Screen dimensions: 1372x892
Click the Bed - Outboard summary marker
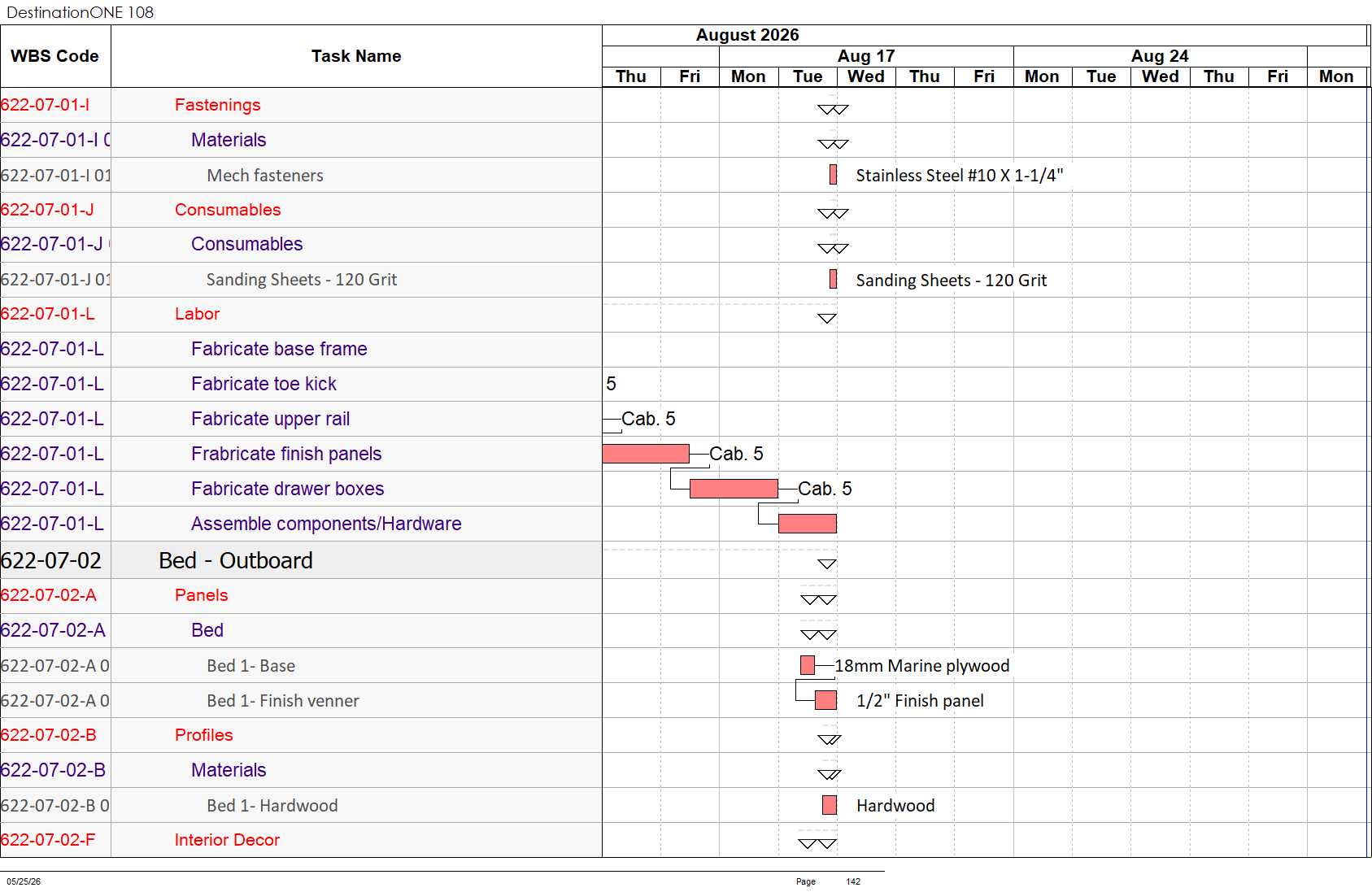[827, 564]
